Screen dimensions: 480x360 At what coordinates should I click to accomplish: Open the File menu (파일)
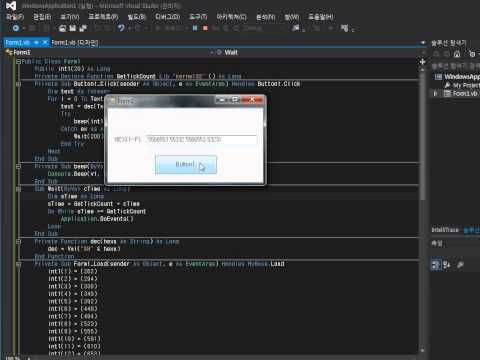point(15,17)
